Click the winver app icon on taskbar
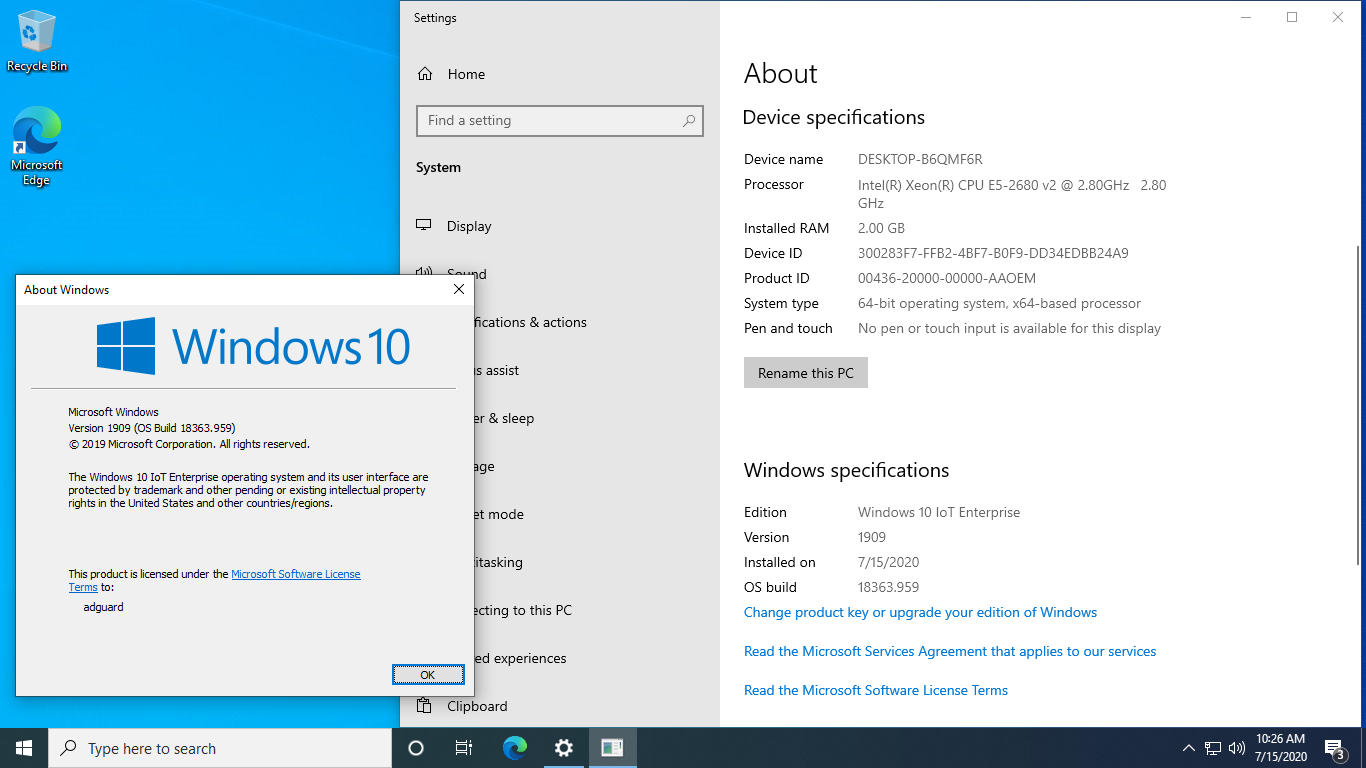Screen dimensions: 1366x768 coord(613,748)
